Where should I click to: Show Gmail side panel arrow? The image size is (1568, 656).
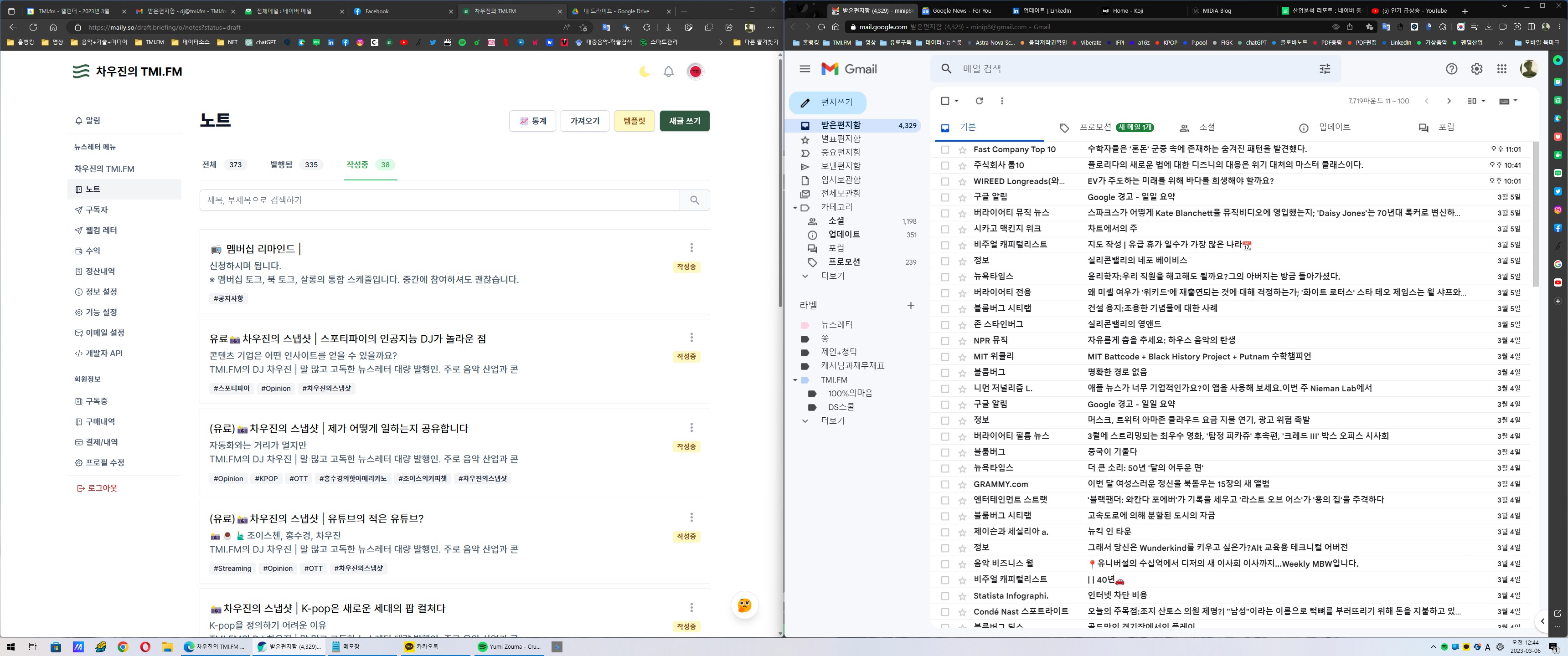coord(1542,621)
